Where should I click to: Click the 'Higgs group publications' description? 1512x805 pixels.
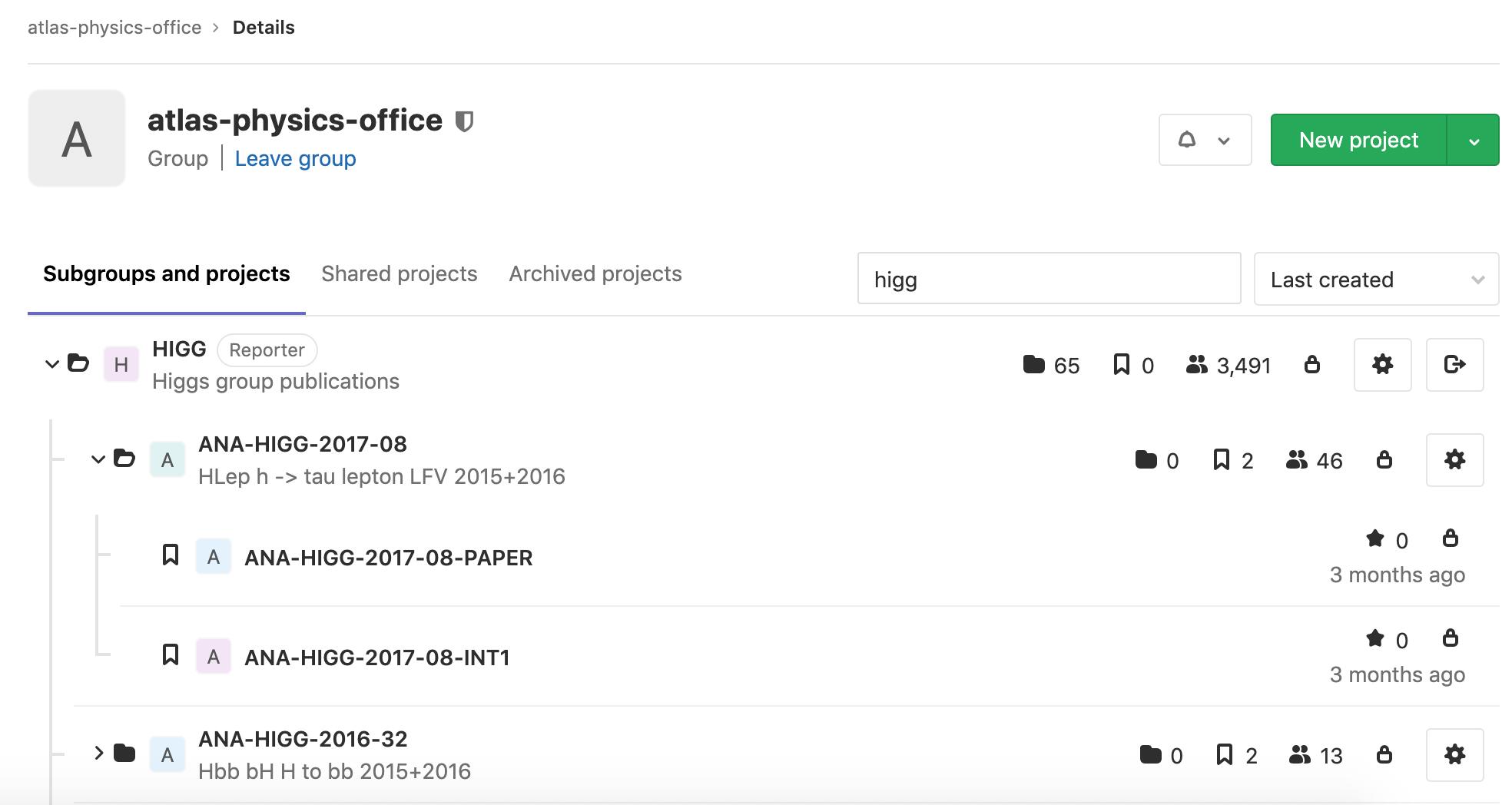[276, 382]
